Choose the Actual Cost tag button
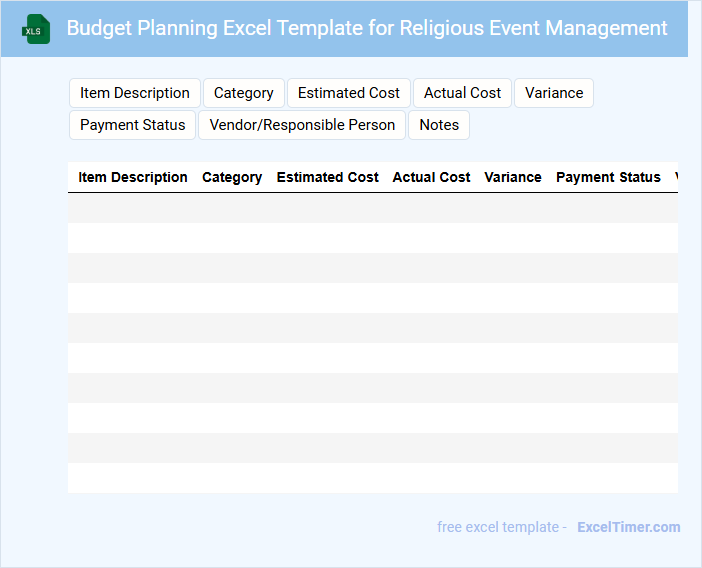This screenshot has width=702, height=568. tap(462, 93)
